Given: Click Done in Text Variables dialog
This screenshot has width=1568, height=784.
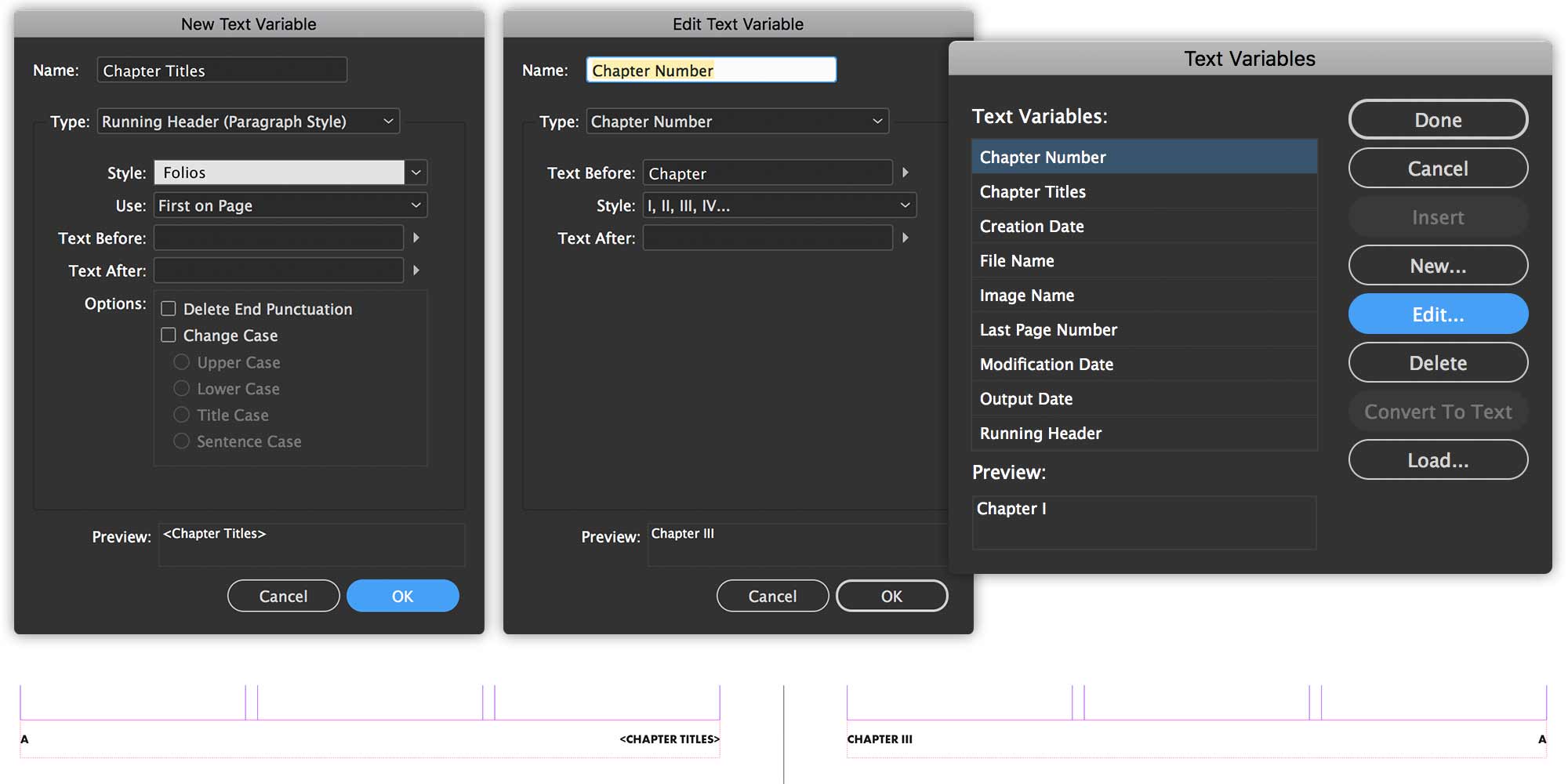Looking at the screenshot, I should pyautogui.click(x=1438, y=120).
